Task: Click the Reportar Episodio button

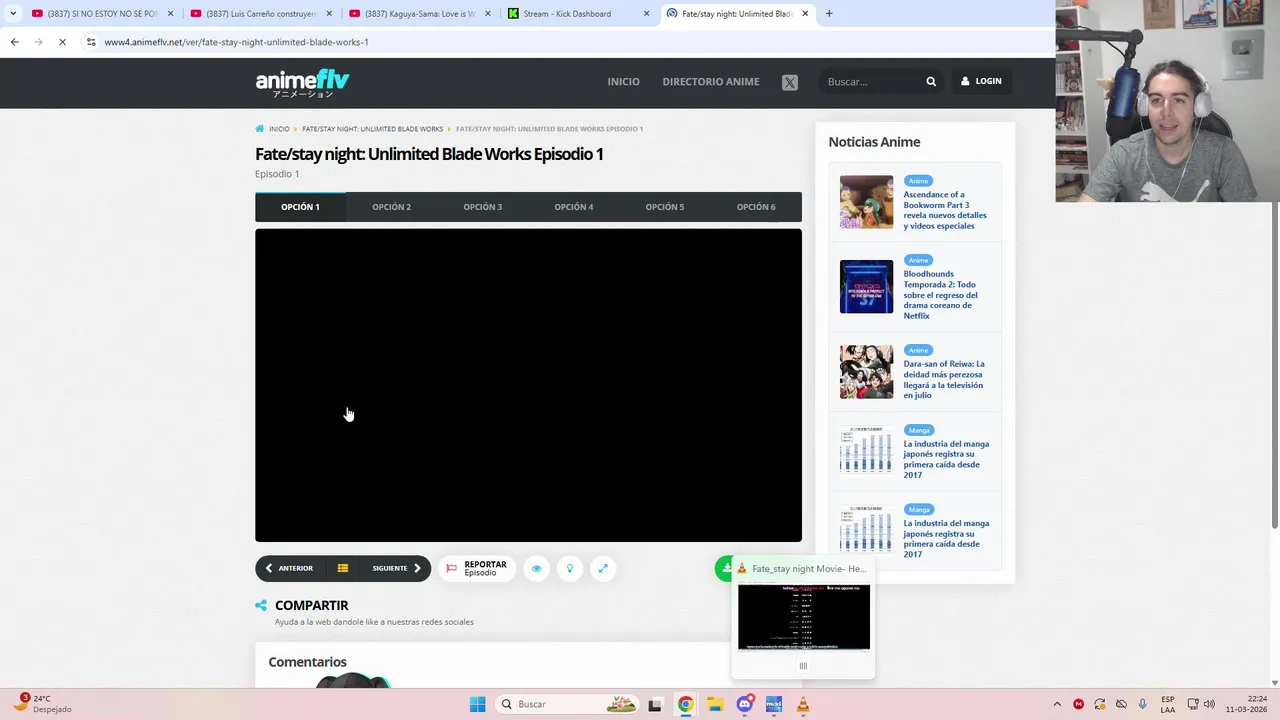Action: pyautogui.click(x=477, y=568)
